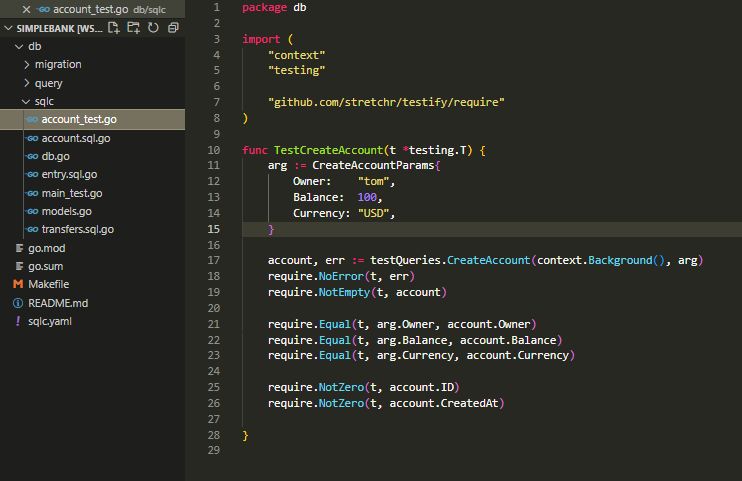Click the account_test.go entry in open editors

click(90, 9)
